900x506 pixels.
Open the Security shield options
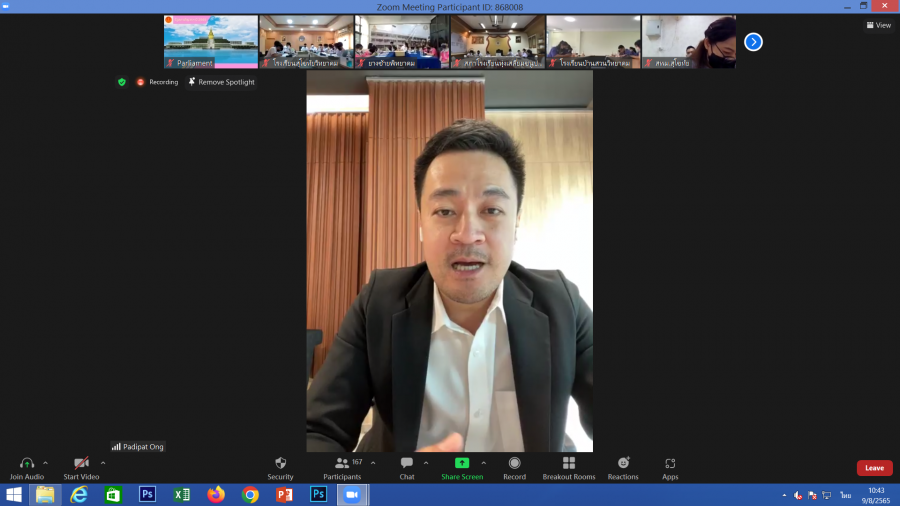click(280, 467)
